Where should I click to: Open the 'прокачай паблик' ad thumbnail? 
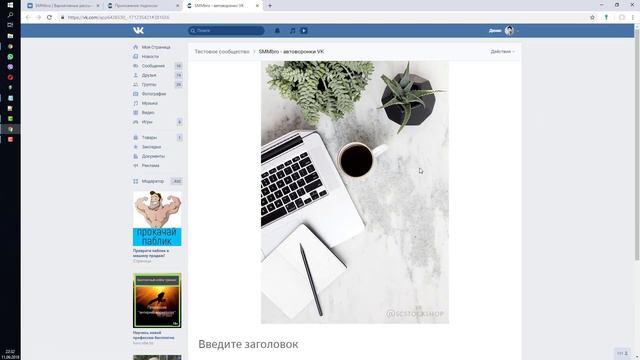pos(157,218)
